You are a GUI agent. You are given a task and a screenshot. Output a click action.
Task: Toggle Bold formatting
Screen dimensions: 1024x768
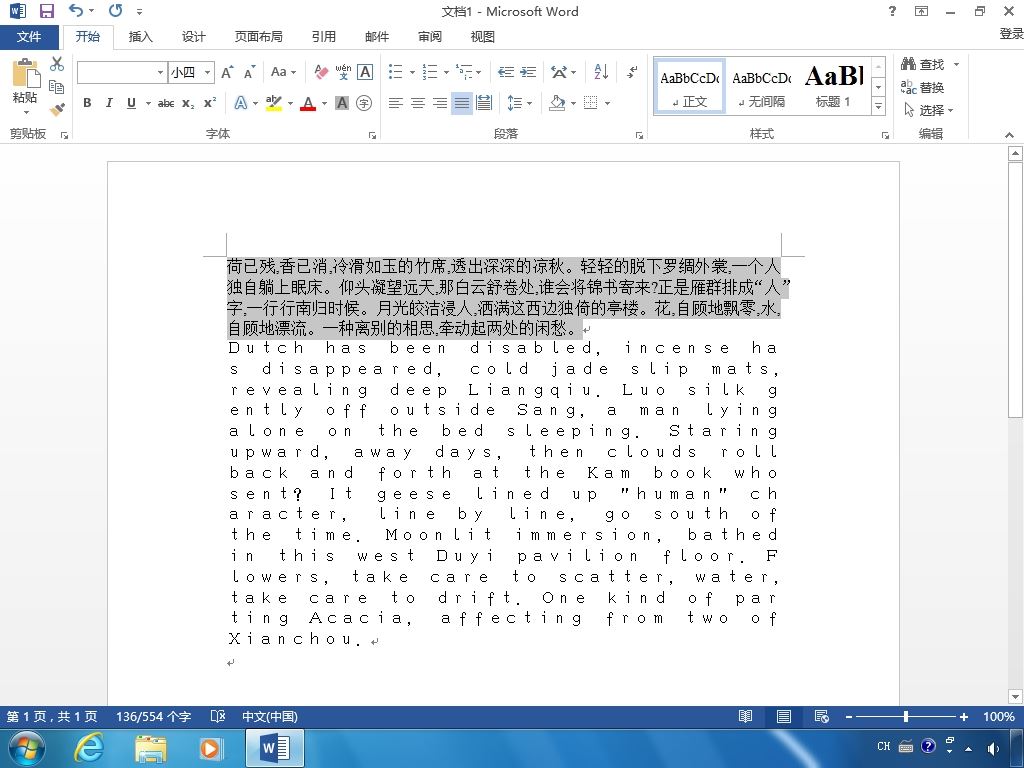87,103
